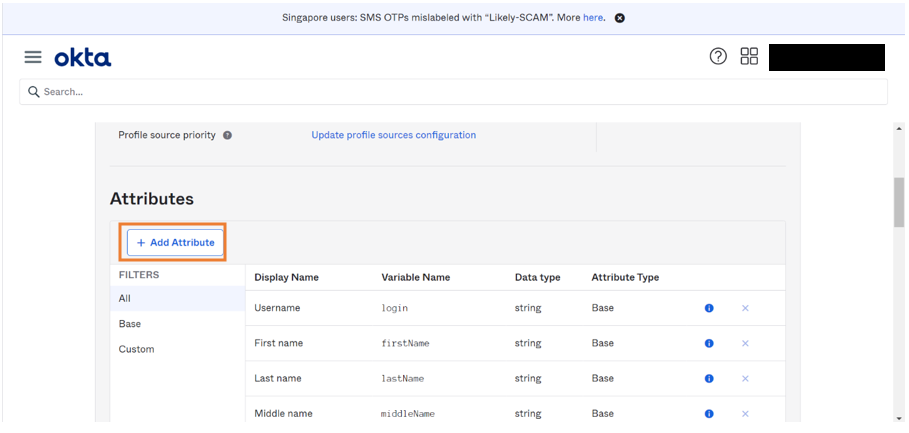
Task: Click the vertical scrollbar thumb
Action: pos(899,203)
